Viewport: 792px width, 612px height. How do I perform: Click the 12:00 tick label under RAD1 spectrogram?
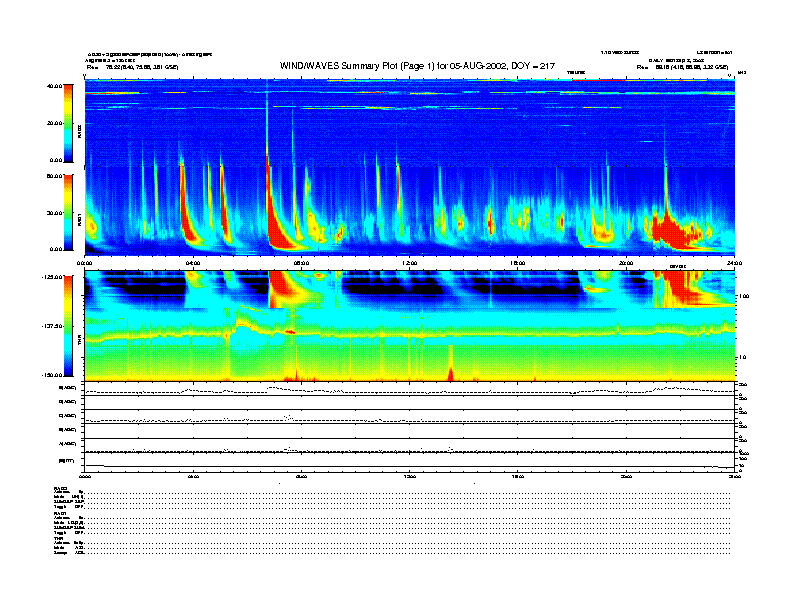410,263
